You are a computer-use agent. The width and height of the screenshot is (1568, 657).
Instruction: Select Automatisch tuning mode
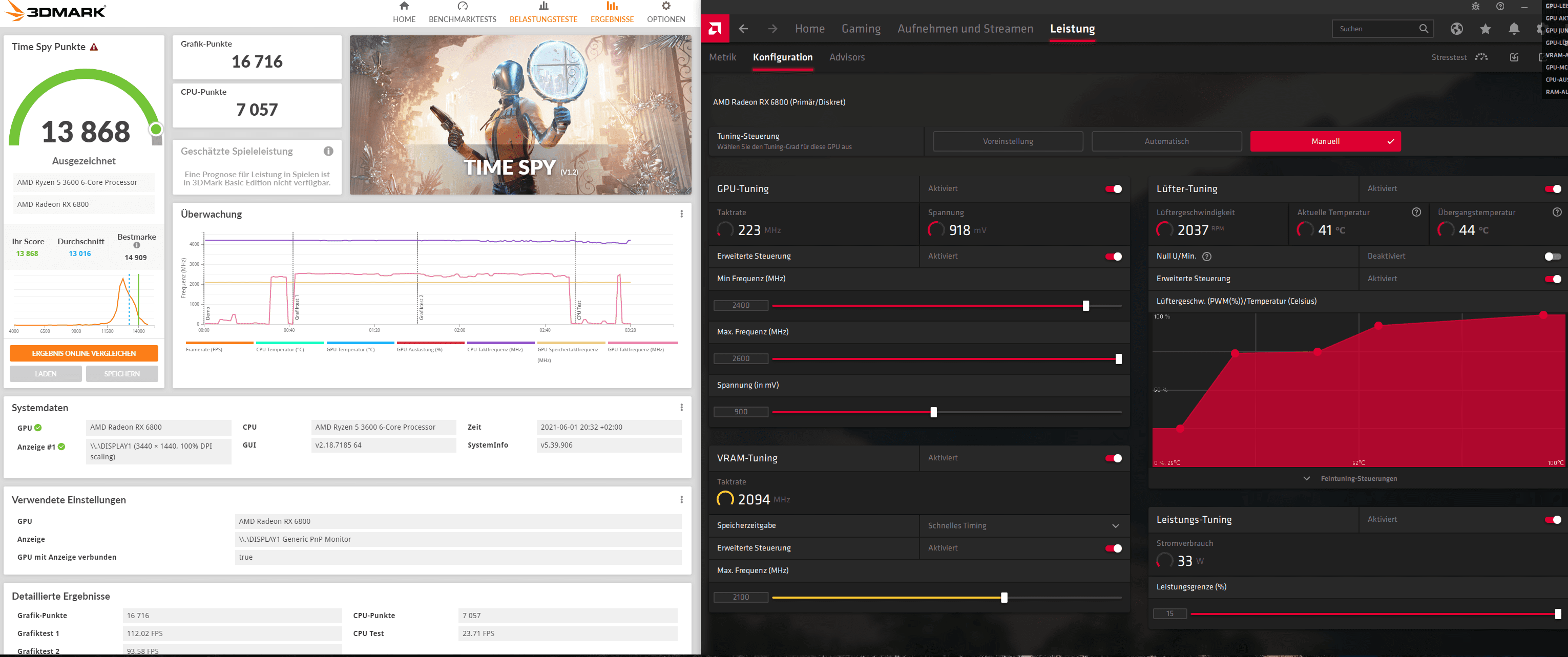pos(1166,141)
